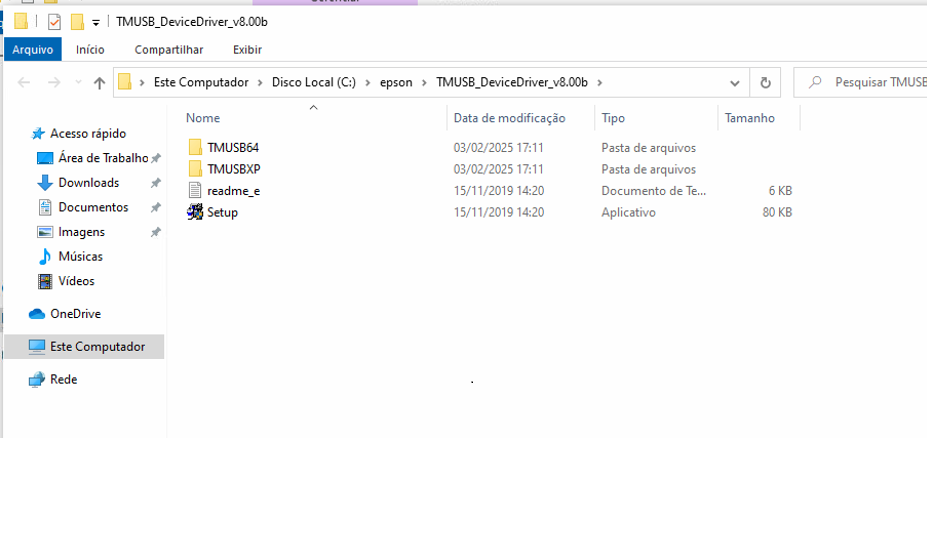
Task: Open Vídeos in navigation pane
Action: [76, 281]
